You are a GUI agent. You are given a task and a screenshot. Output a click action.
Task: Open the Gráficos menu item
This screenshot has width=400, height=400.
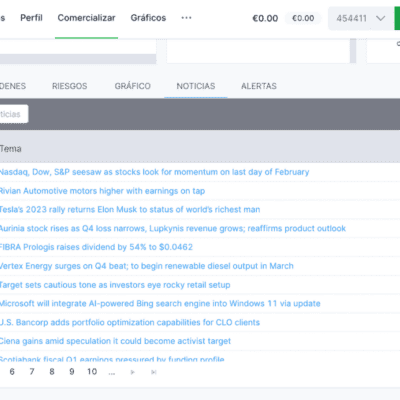pos(148,18)
